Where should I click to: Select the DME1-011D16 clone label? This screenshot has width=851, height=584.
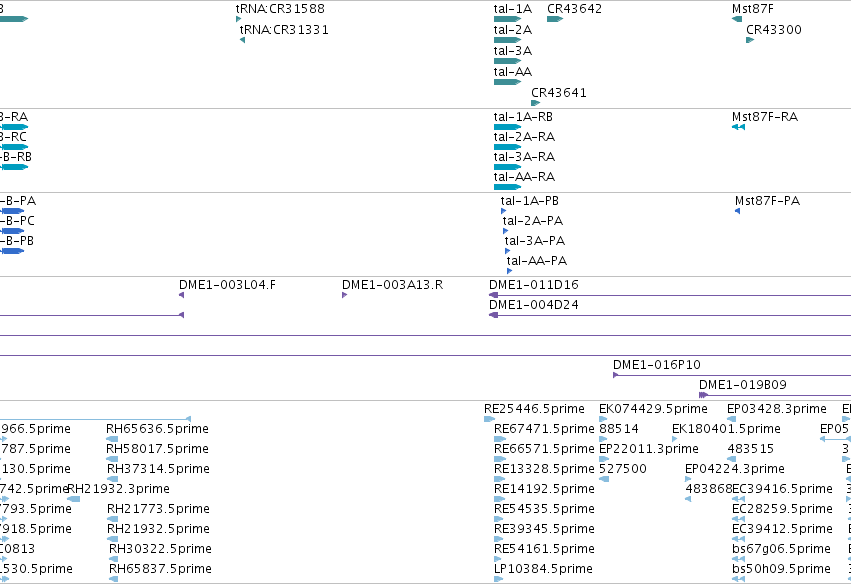pyautogui.click(x=534, y=284)
